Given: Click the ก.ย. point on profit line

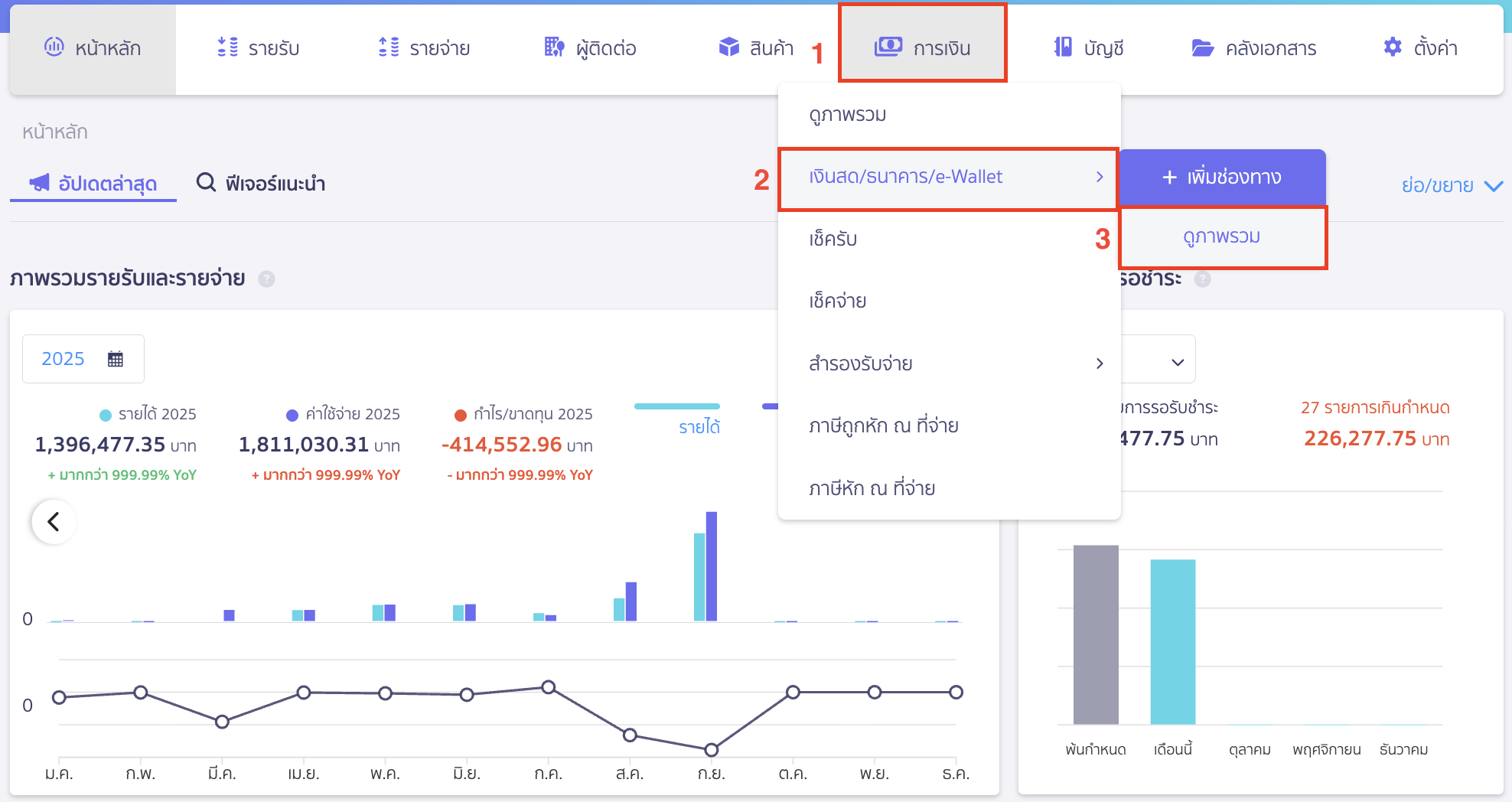Looking at the screenshot, I should tap(712, 749).
